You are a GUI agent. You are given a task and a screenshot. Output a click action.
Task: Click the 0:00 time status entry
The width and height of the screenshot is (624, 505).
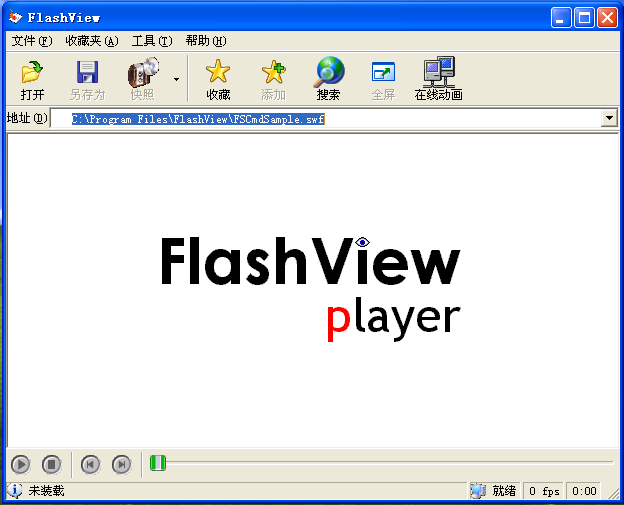pyautogui.click(x=584, y=491)
